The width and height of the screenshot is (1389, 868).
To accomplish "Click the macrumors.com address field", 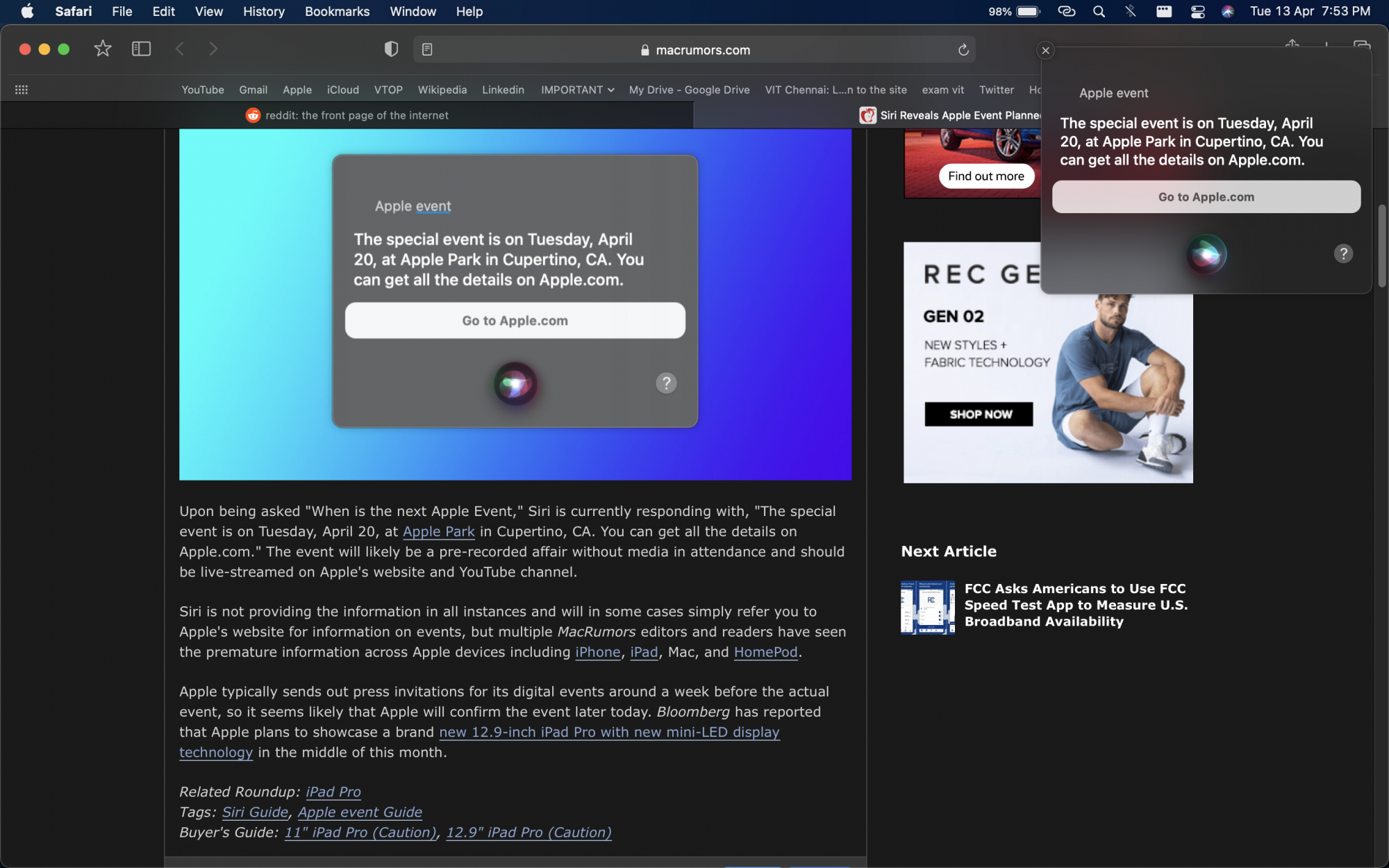I will click(x=694, y=50).
